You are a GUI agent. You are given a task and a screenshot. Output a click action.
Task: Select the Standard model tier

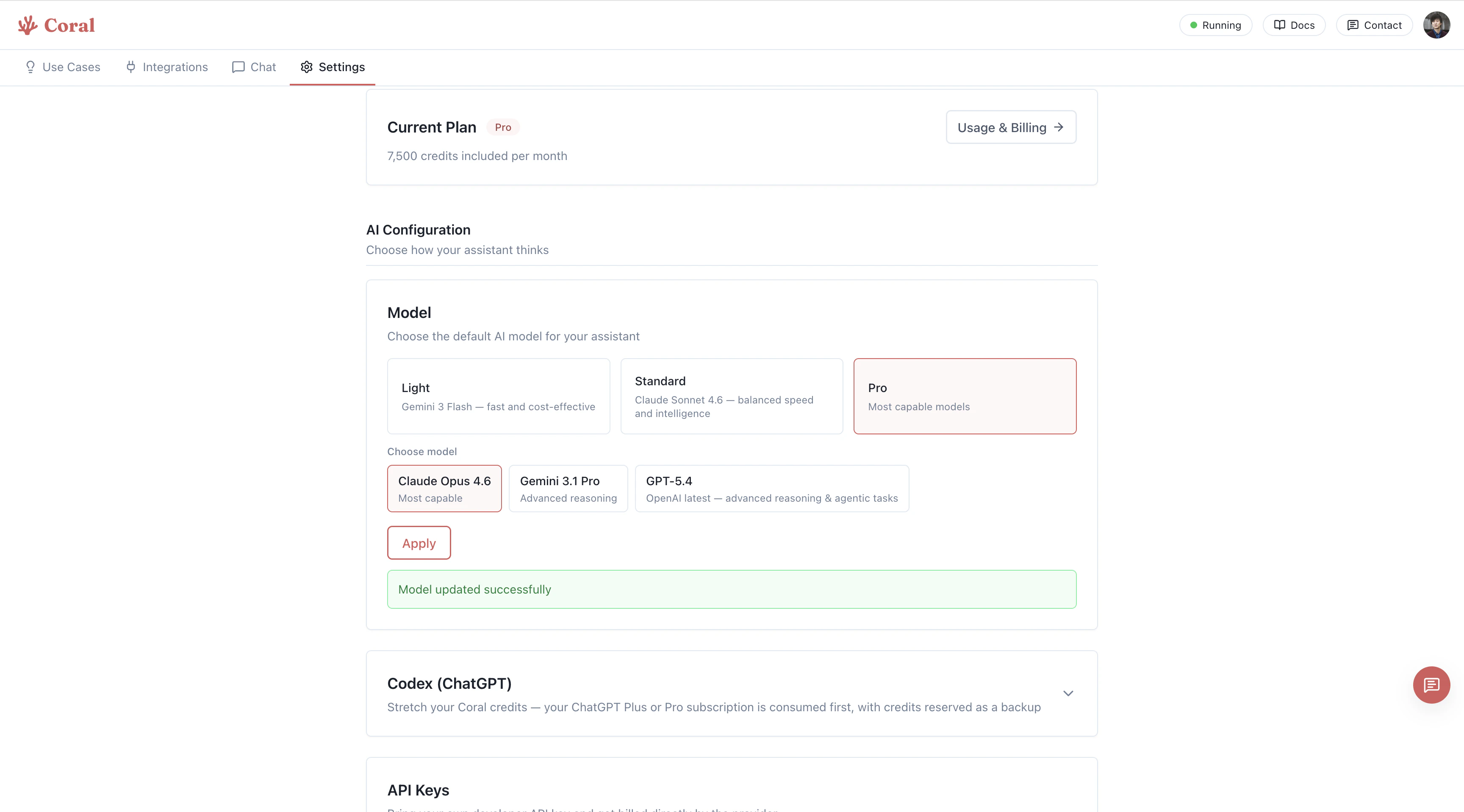point(732,396)
